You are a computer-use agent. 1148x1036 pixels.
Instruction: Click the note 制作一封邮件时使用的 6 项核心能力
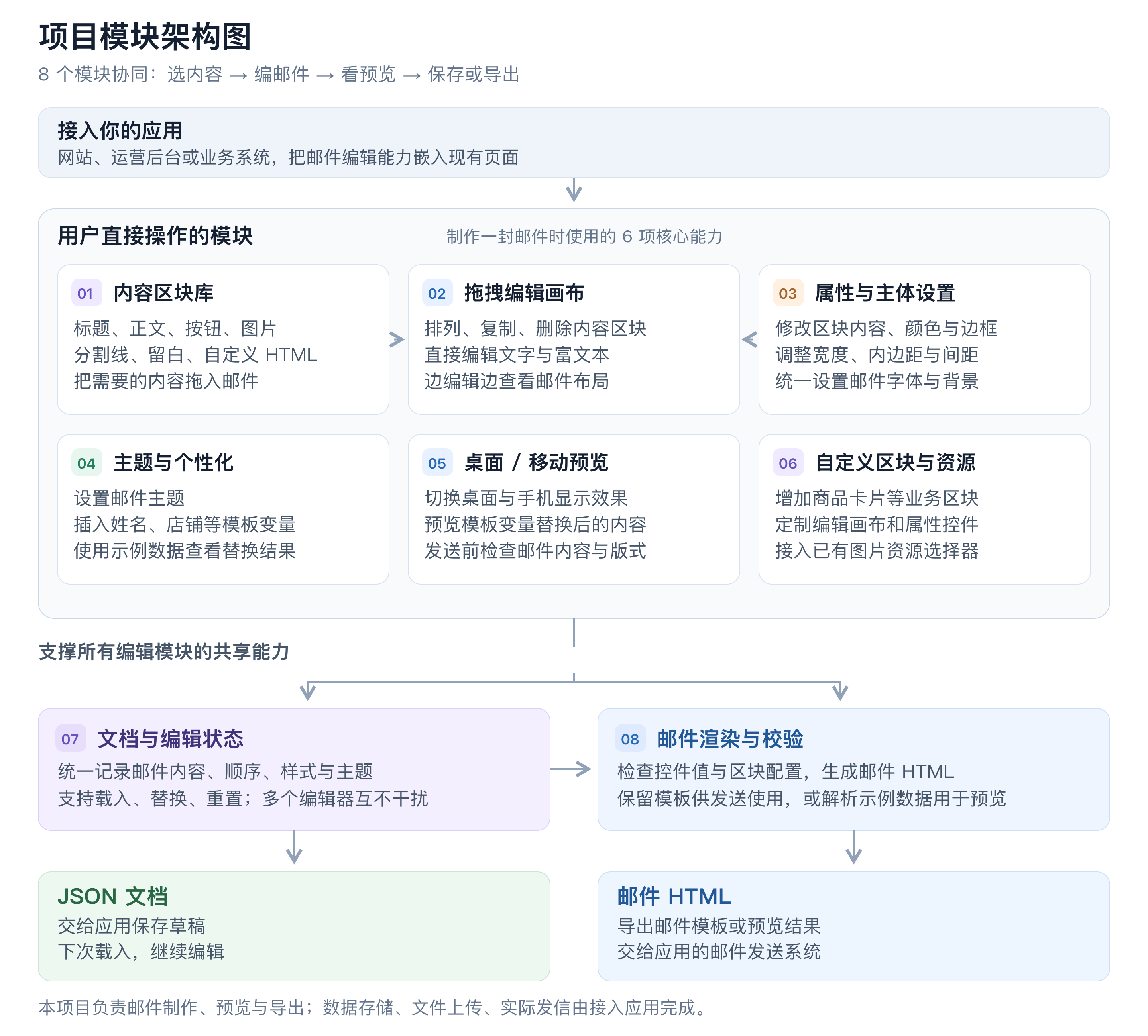pos(584,237)
